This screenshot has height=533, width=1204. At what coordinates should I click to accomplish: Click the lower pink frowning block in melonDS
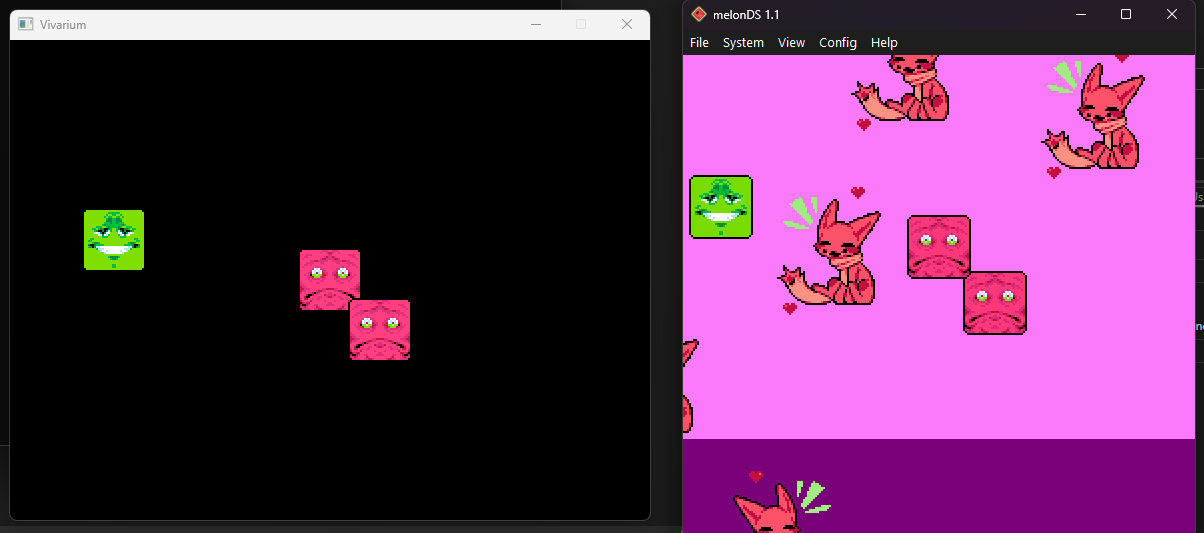click(995, 302)
